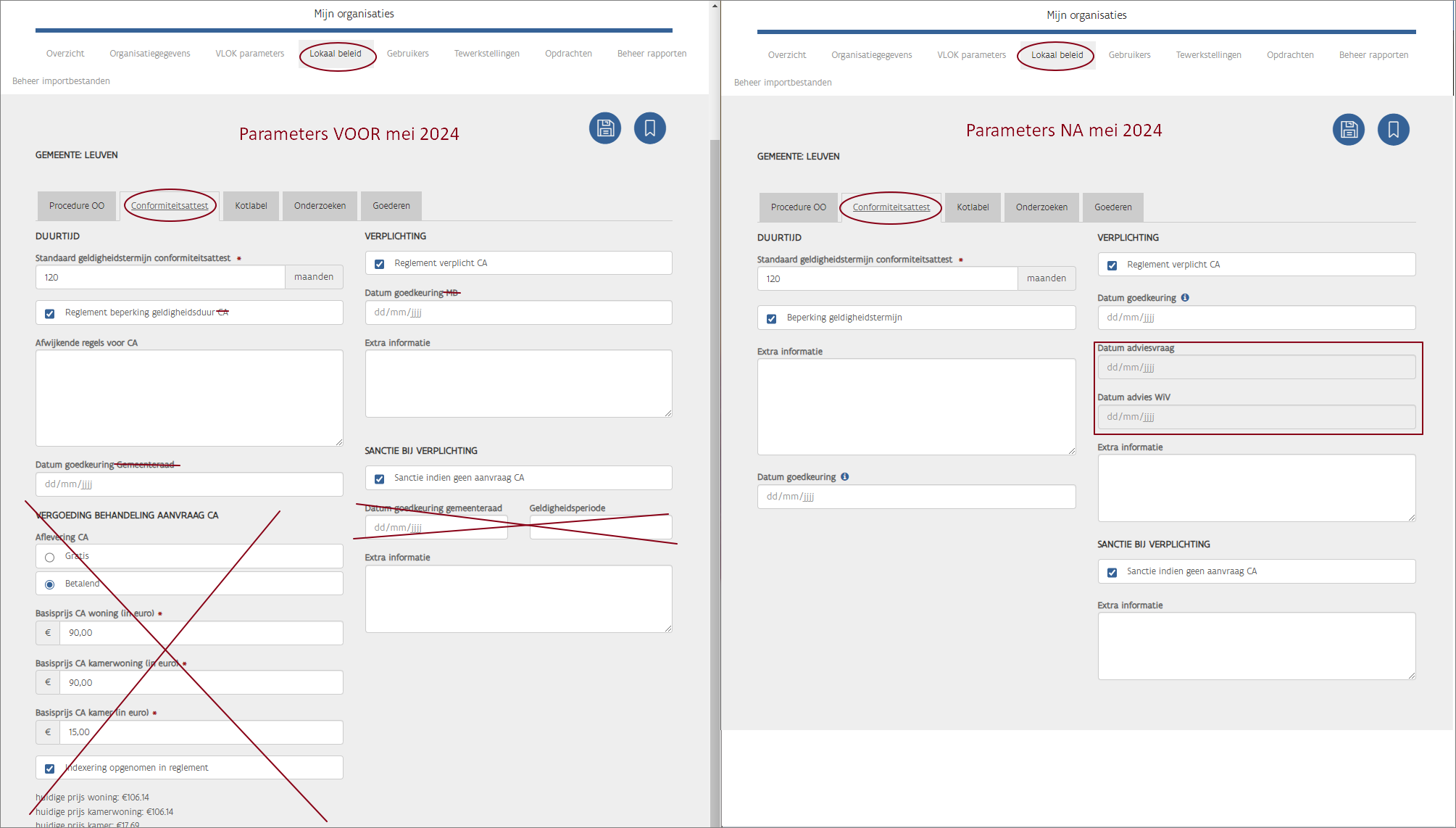Click info icon beside lower-right-panel Datum goedkeuring
Screen dimensions: 1456x828
[x=845, y=476]
